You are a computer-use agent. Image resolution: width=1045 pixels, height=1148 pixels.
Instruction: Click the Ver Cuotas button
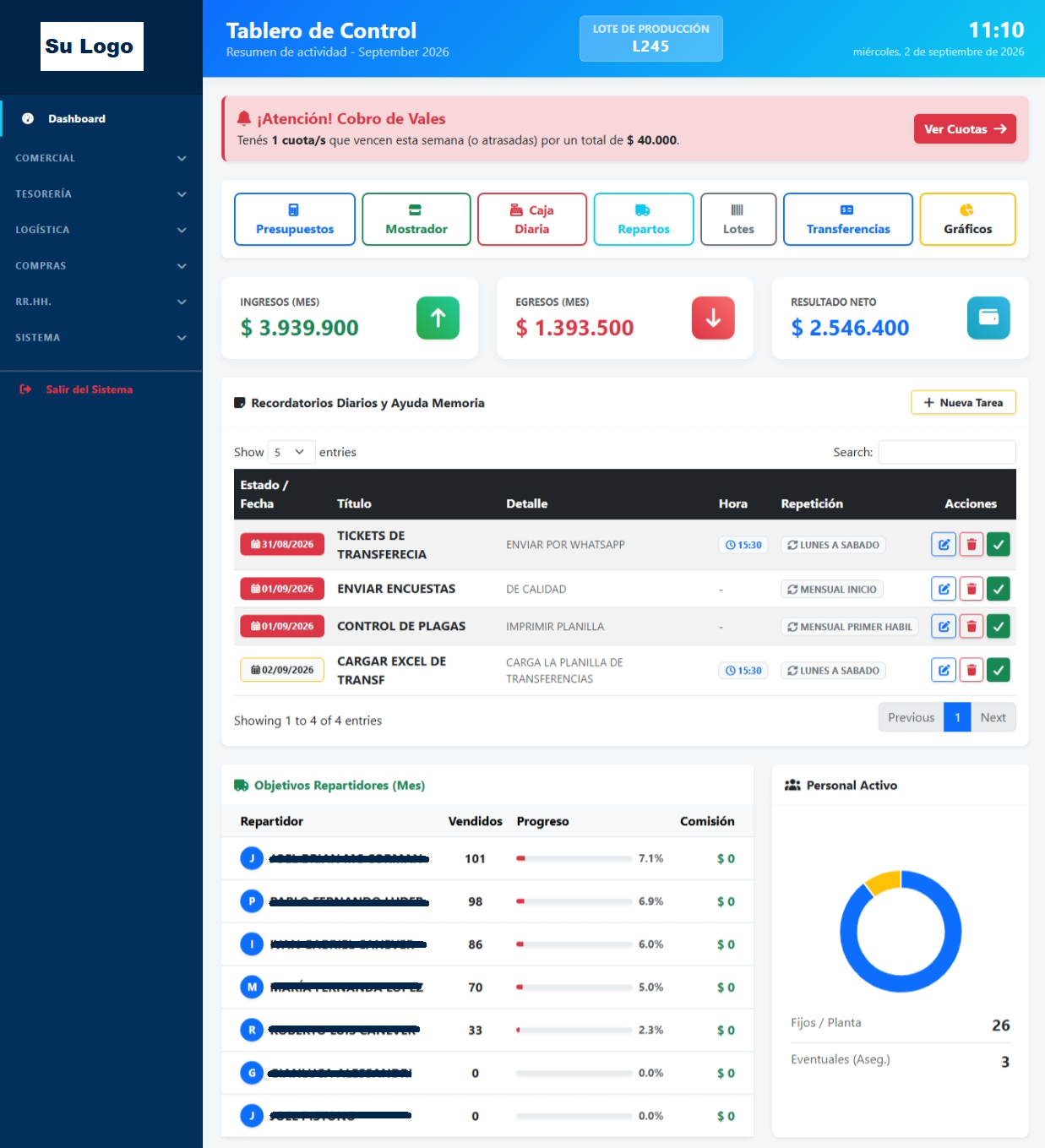[965, 129]
